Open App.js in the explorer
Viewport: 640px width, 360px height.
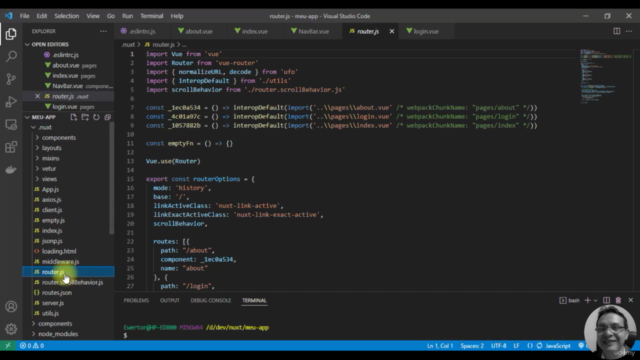click(x=50, y=189)
